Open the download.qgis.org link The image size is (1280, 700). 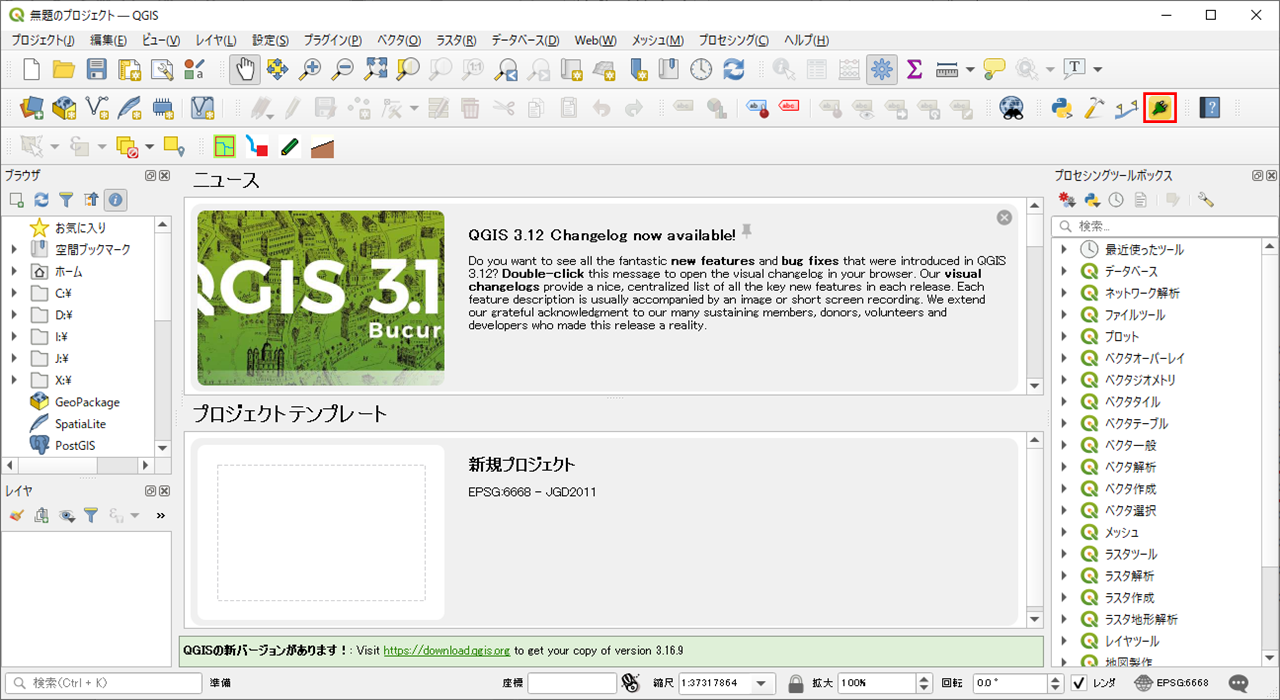(x=446, y=650)
